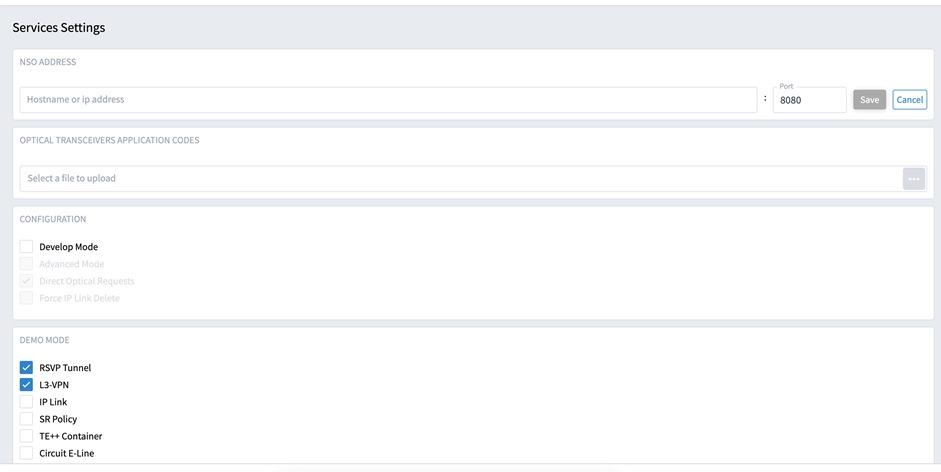
Task: Toggle the Advanced Mode checkbox
Action: tap(27, 264)
